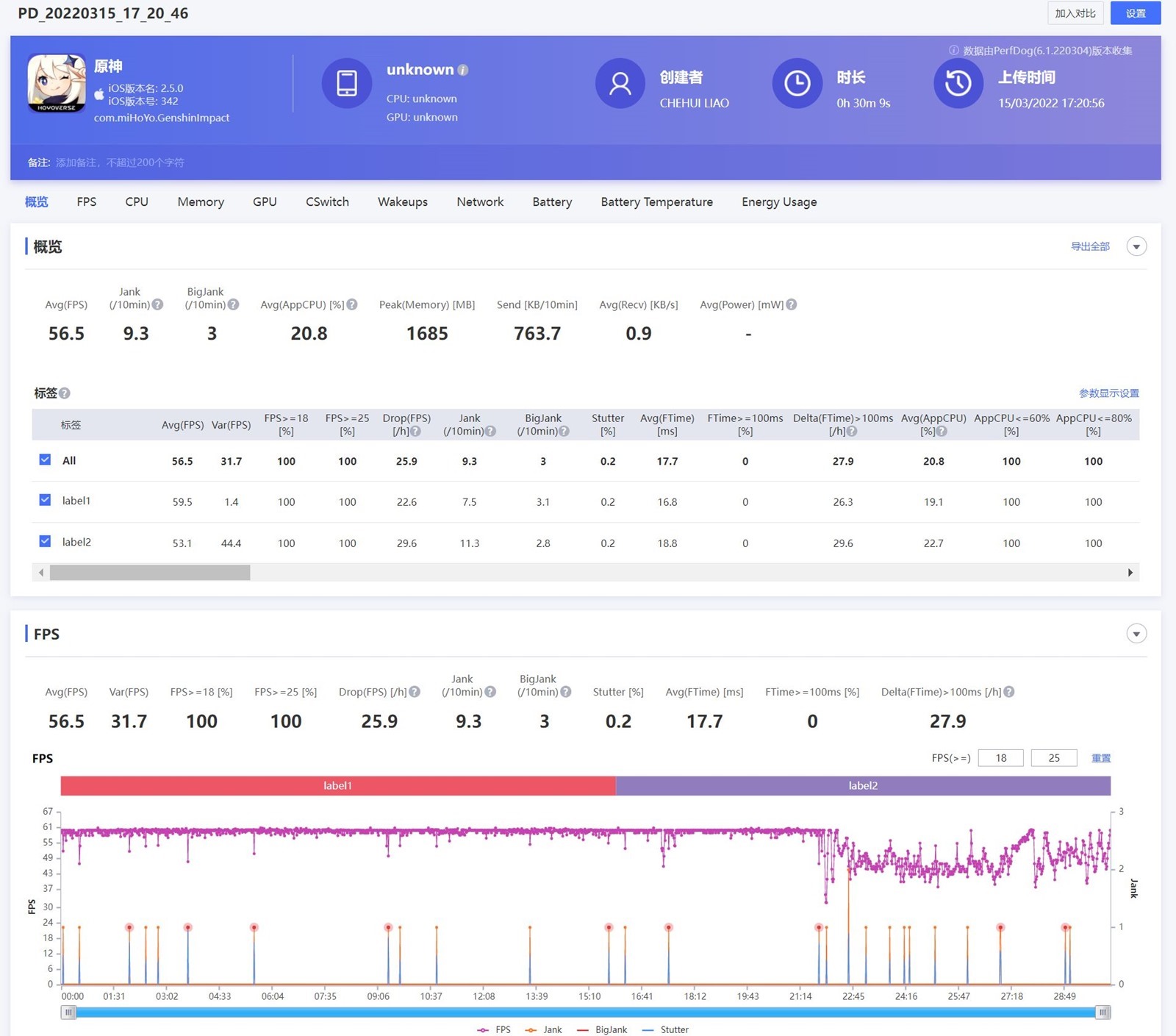This screenshot has height=1036, width=1176.
Task: Grab the left handle of timeline range slider
Action: click(68, 1012)
